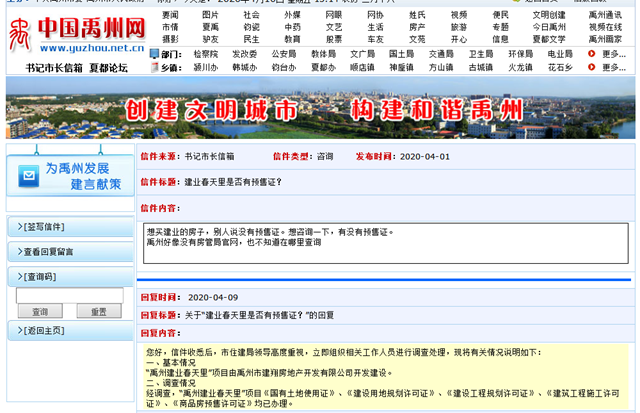
Task: Open the 钧台办 township link
Action: click(284, 67)
